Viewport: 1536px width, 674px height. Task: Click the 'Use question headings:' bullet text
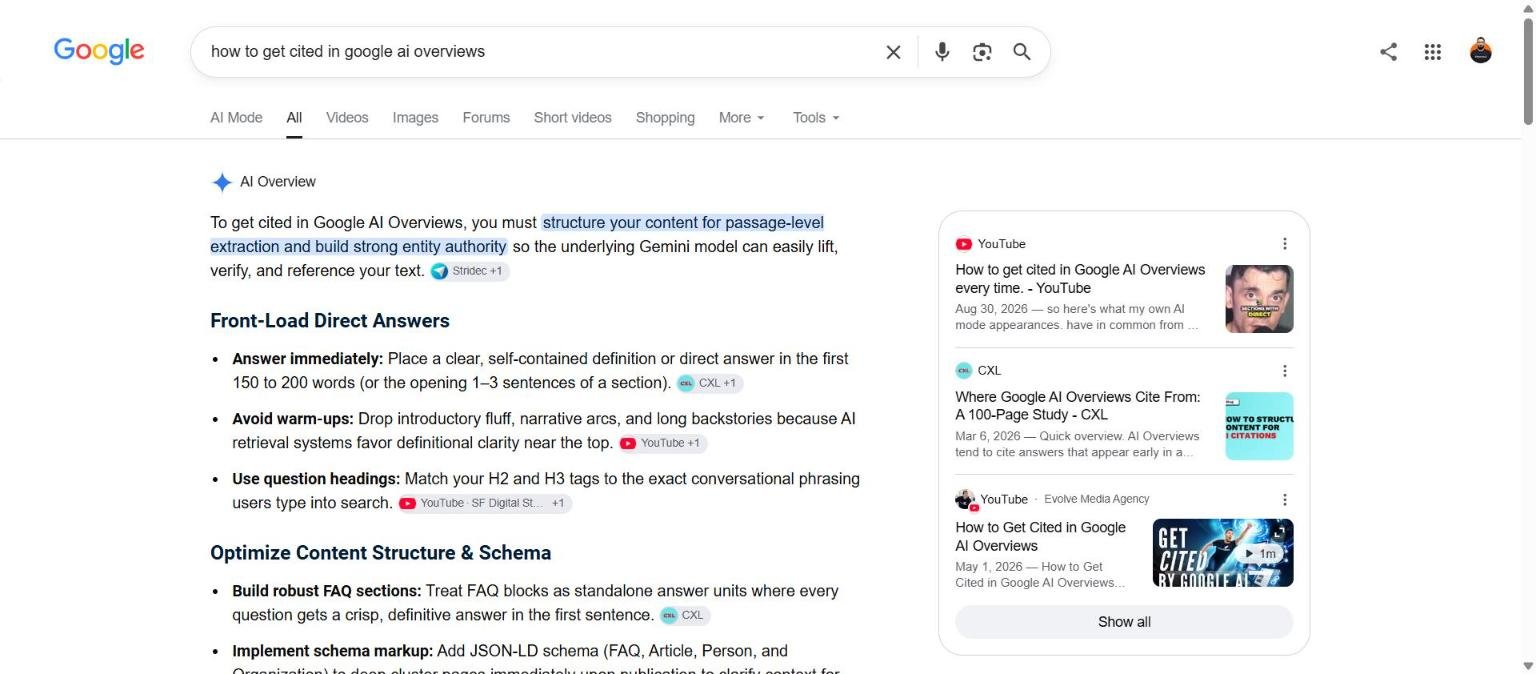pyautogui.click(x=316, y=478)
